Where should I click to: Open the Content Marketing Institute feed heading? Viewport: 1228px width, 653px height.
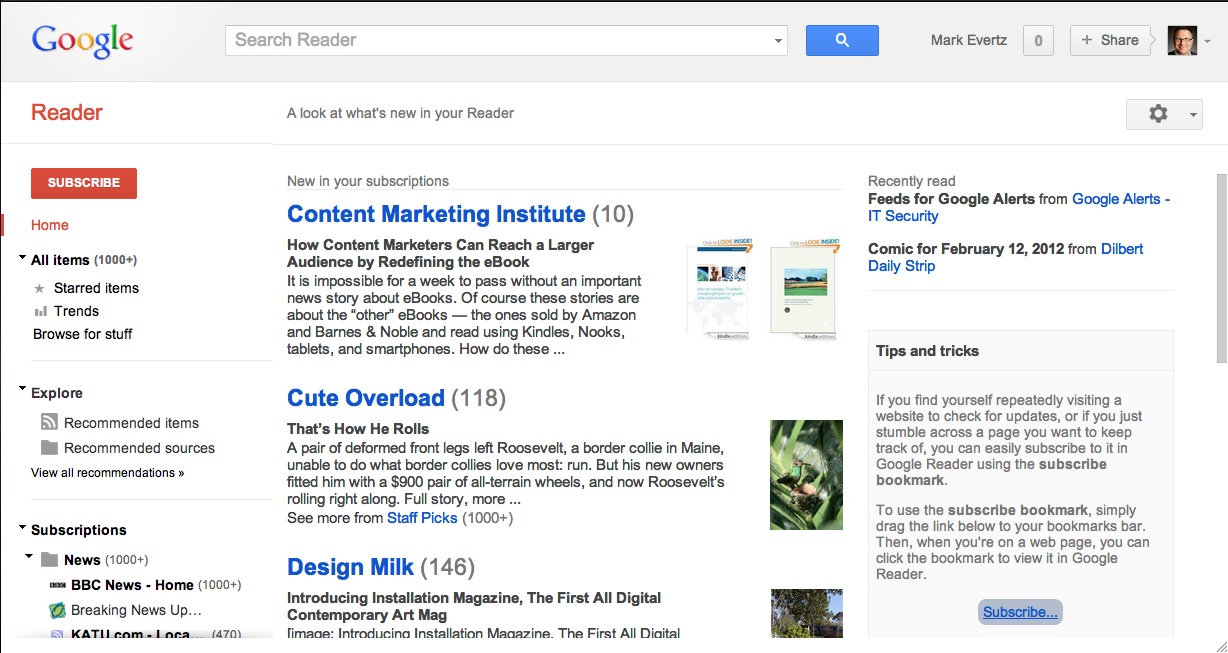point(436,214)
